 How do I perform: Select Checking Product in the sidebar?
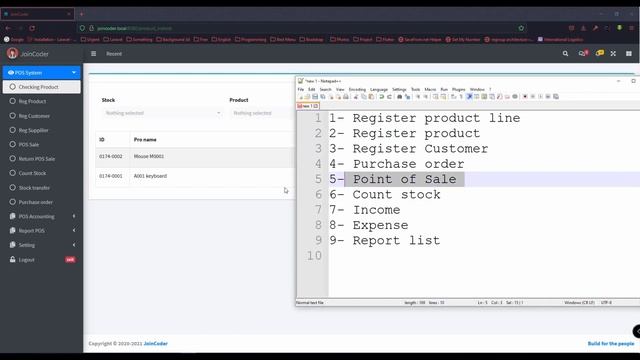[42, 87]
